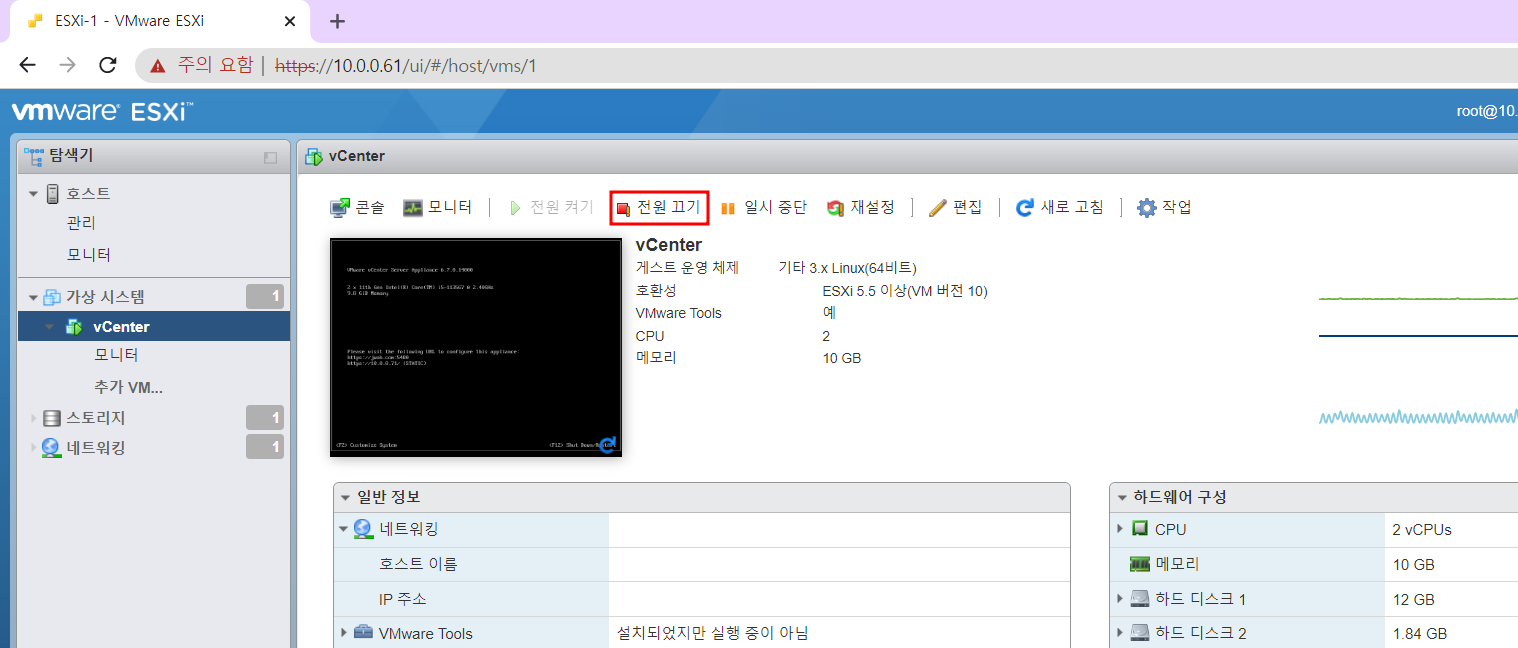Click the 'IP 주소' row label
Viewport: 1518px width, 648px height.
coord(403,599)
